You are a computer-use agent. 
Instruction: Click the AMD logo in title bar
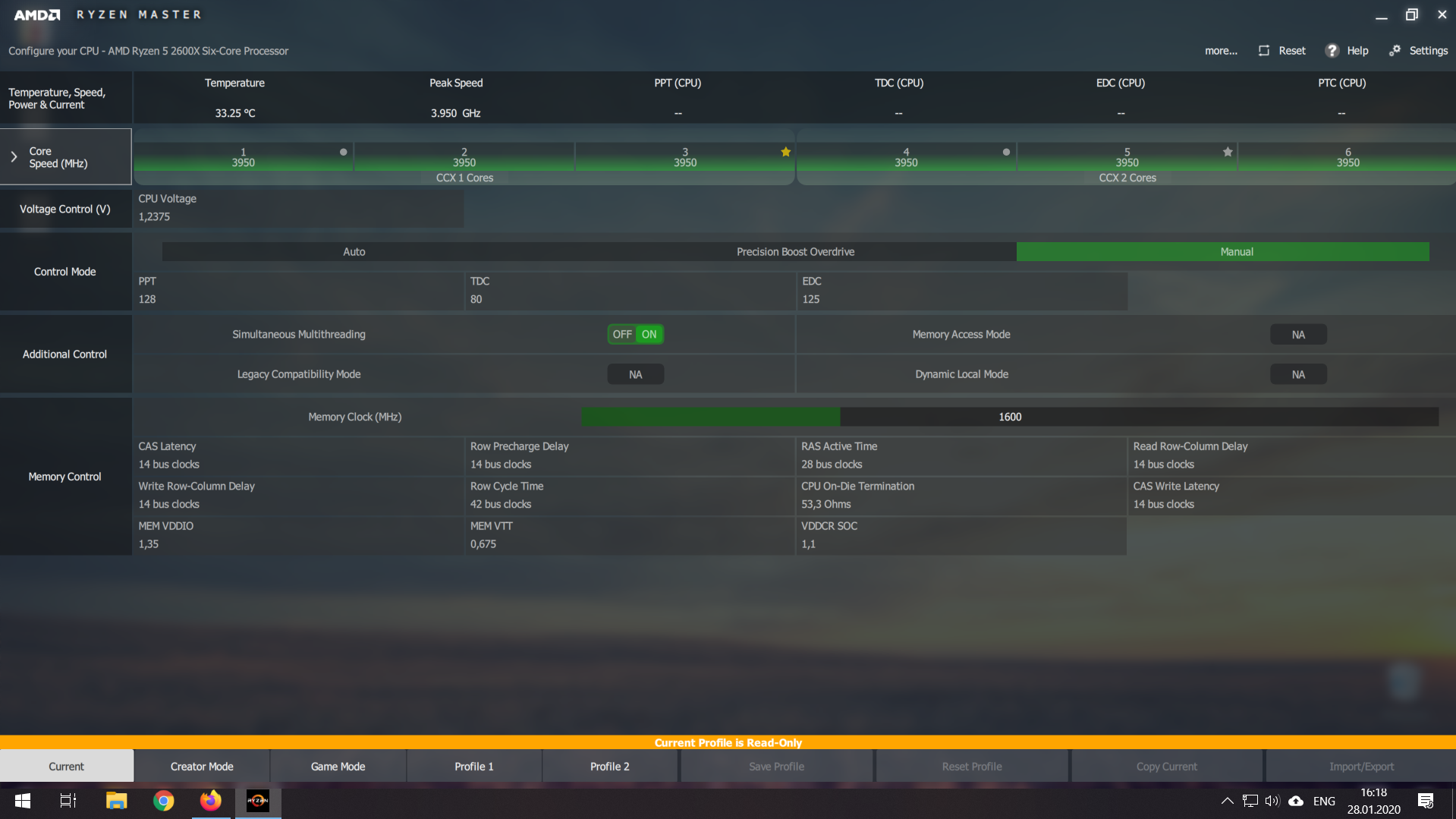coord(36,14)
